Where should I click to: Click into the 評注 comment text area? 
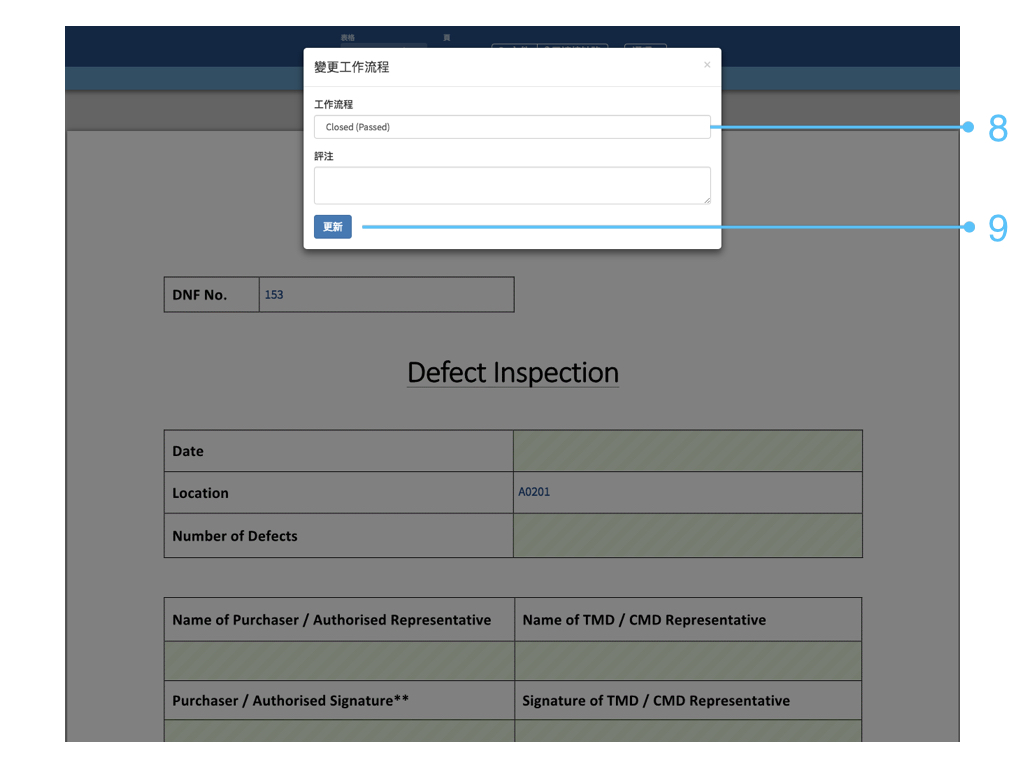[x=512, y=185]
